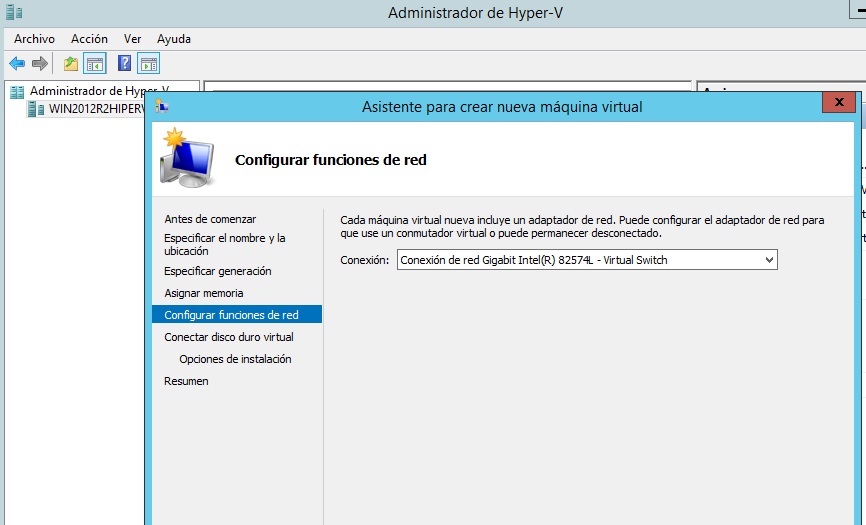
Task: Go to Antes de comenzar step
Action: coord(210,219)
